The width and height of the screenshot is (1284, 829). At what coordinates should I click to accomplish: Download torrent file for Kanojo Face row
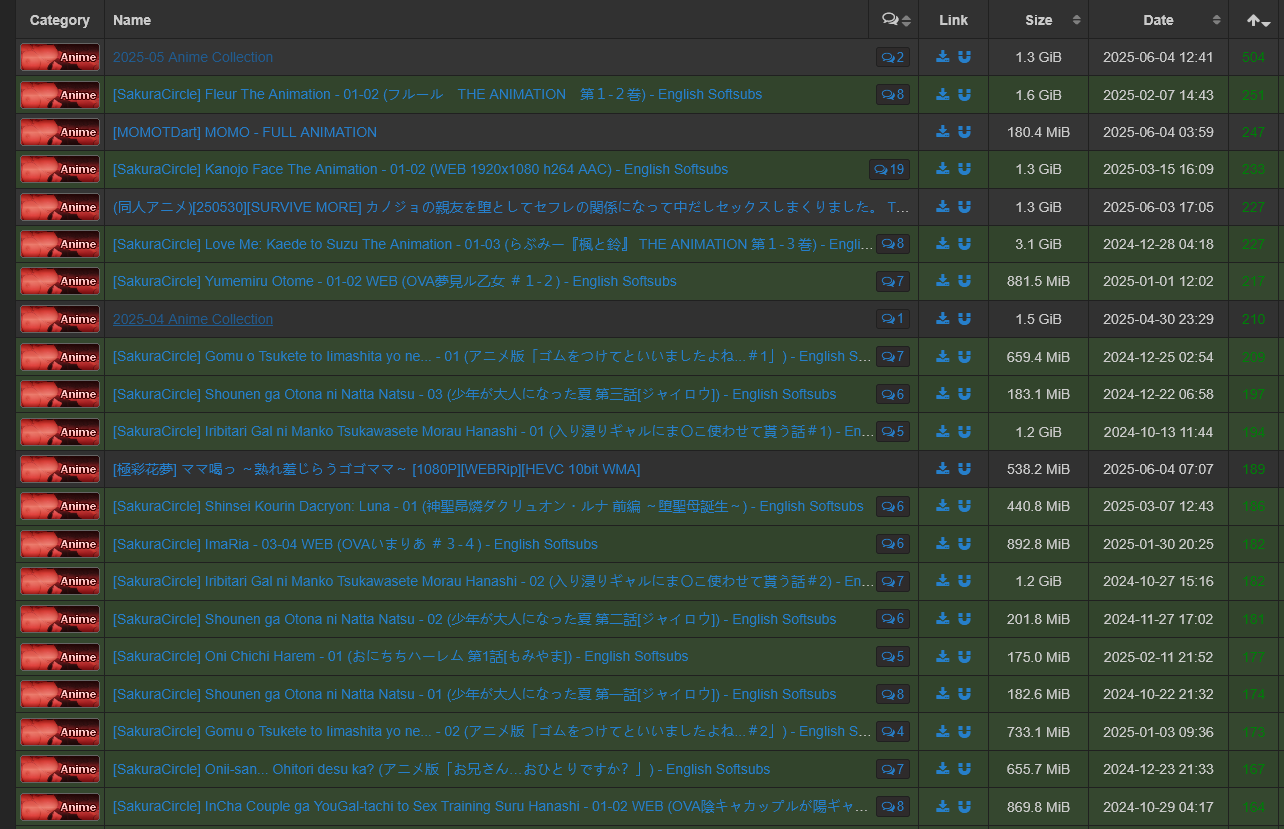coord(942,169)
